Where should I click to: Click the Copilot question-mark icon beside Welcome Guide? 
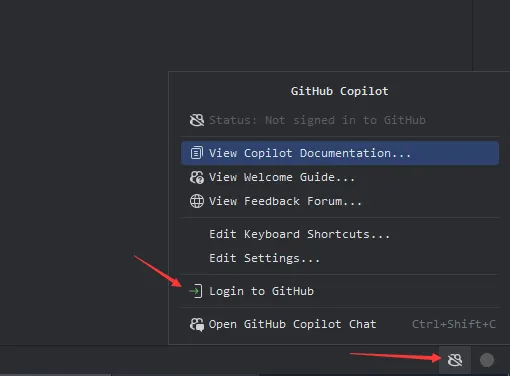pyautogui.click(x=197, y=177)
